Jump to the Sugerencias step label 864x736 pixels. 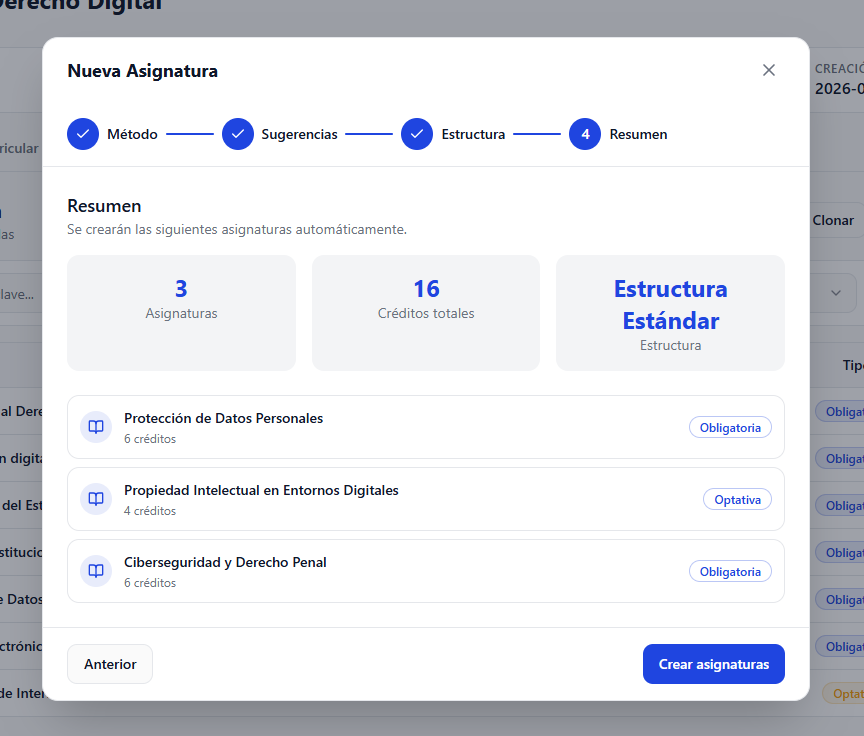click(x=299, y=134)
